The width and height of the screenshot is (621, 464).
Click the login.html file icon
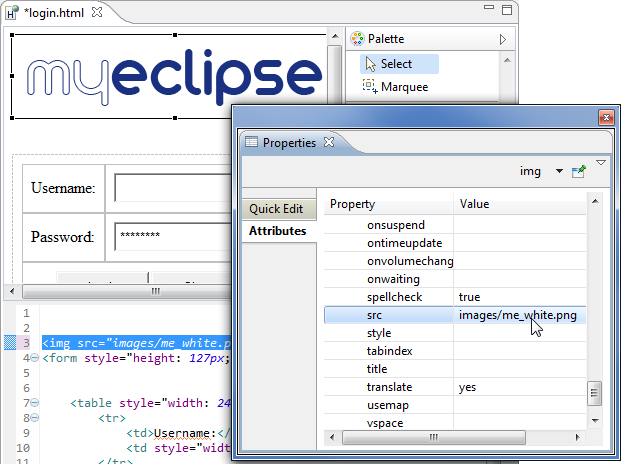pos(14,13)
